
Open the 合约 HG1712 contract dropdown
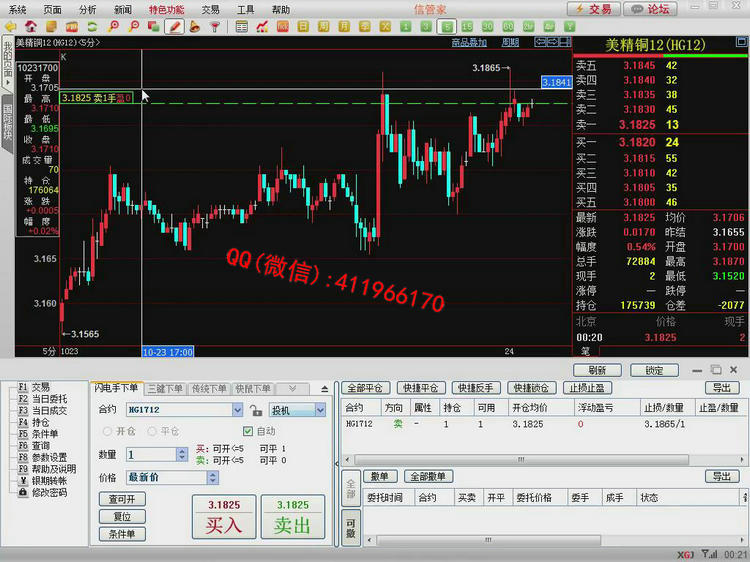[237, 410]
